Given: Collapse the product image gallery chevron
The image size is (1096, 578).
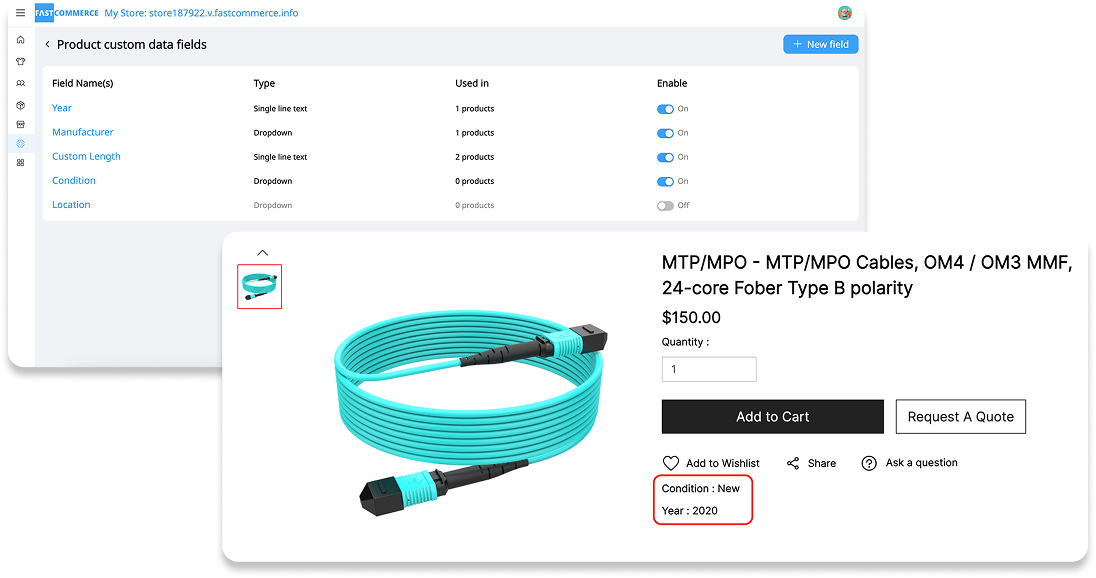Looking at the screenshot, I should 262,252.
